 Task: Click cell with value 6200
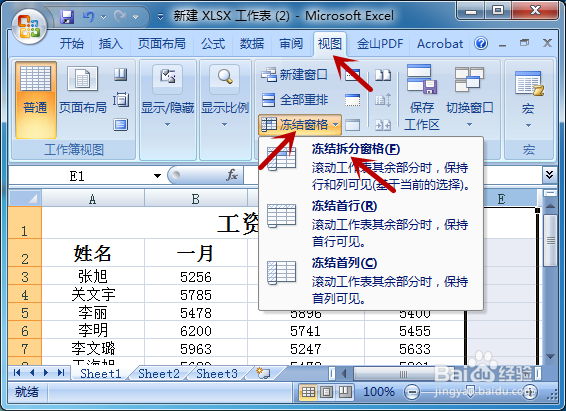pos(196,331)
